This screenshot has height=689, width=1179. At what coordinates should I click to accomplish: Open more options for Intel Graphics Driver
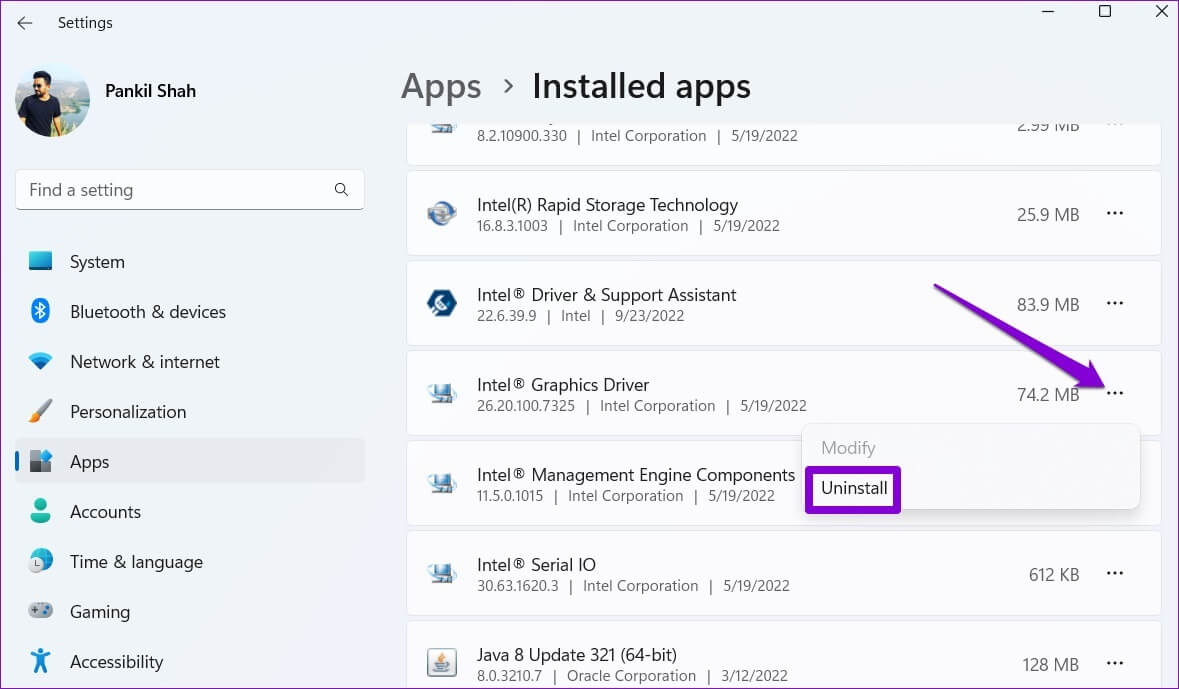tap(1114, 393)
